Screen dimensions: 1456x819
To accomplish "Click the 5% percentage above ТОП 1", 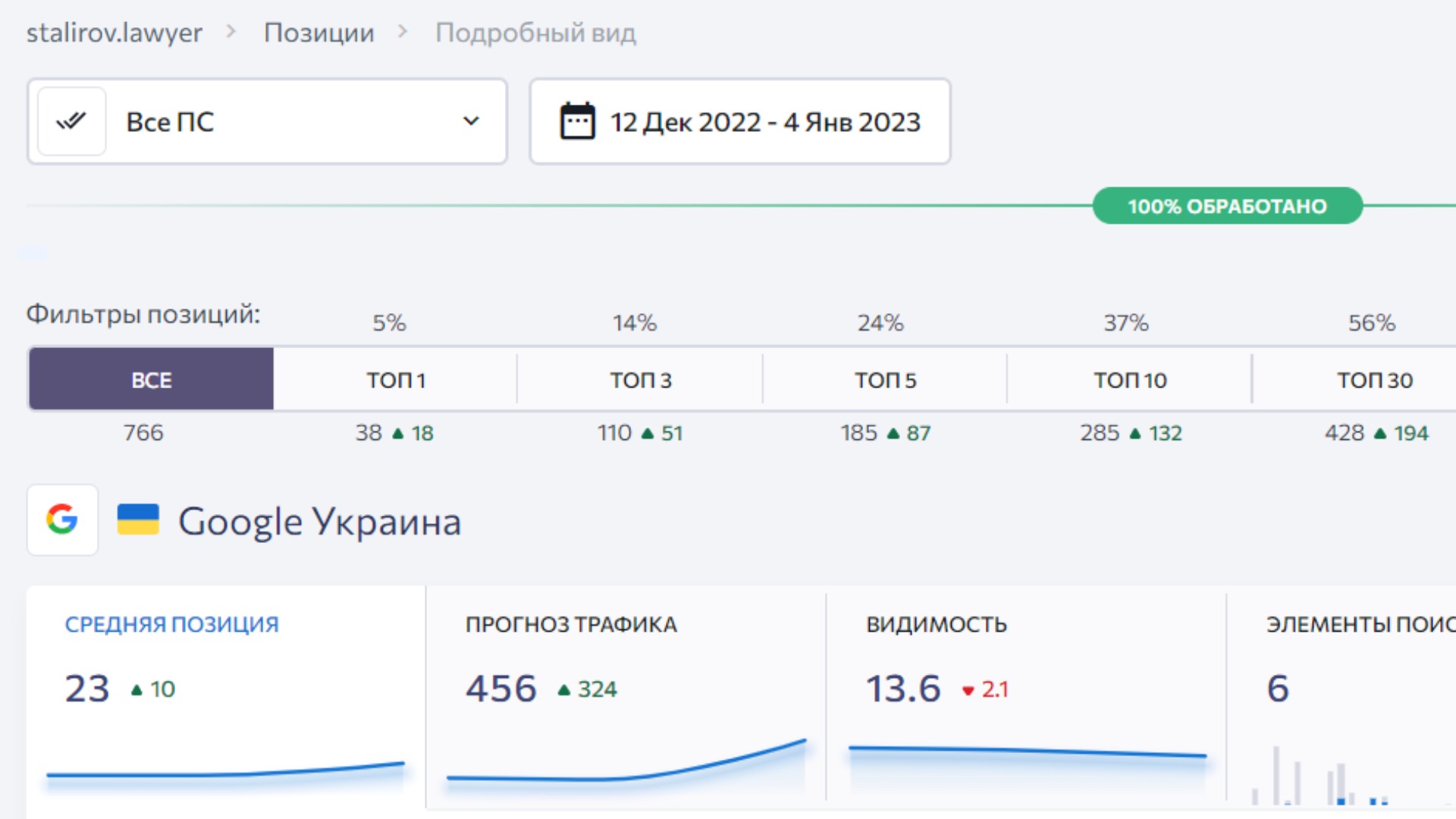I will pyautogui.click(x=389, y=323).
